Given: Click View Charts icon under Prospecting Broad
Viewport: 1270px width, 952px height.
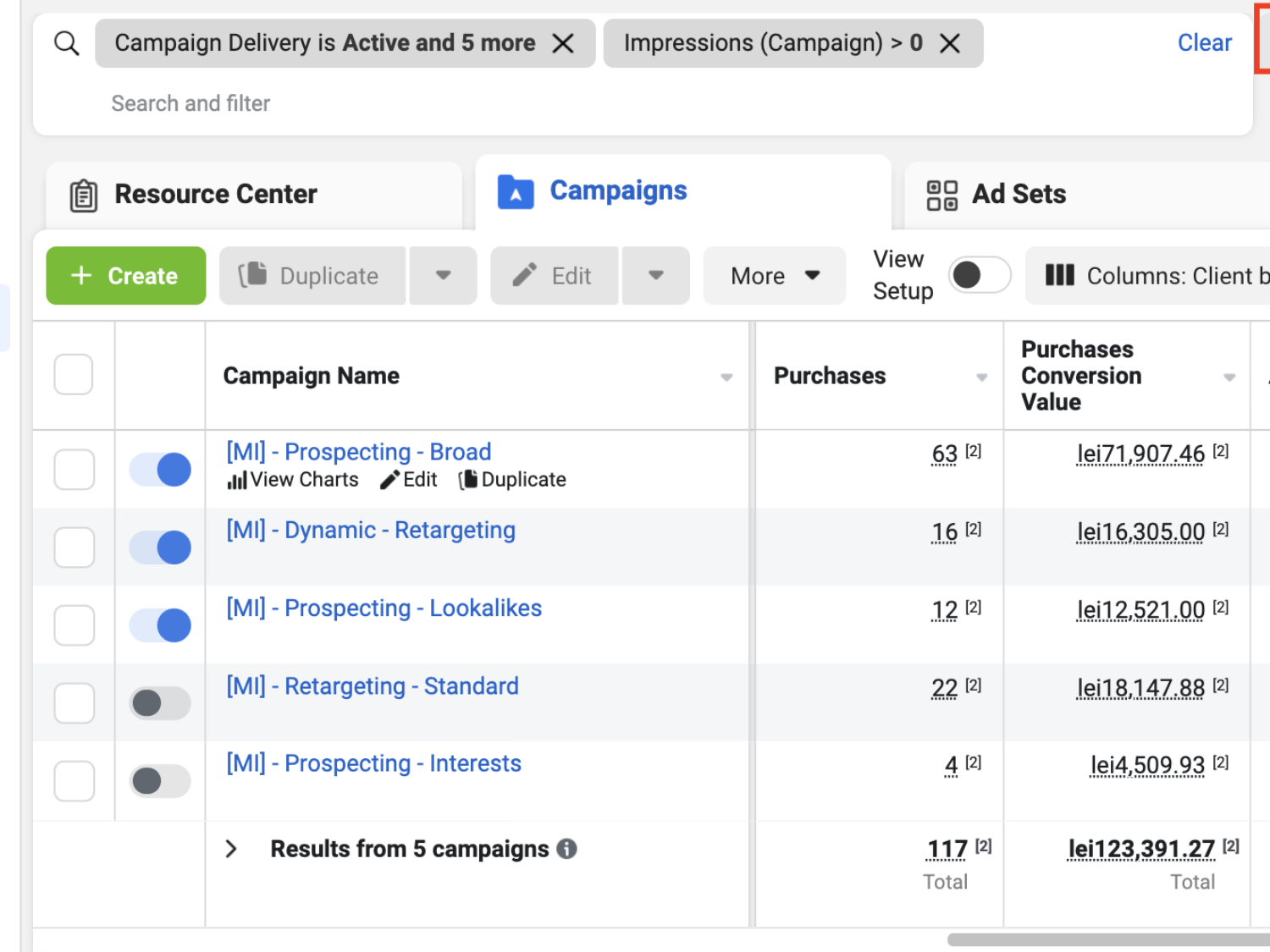Looking at the screenshot, I should click(x=237, y=481).
